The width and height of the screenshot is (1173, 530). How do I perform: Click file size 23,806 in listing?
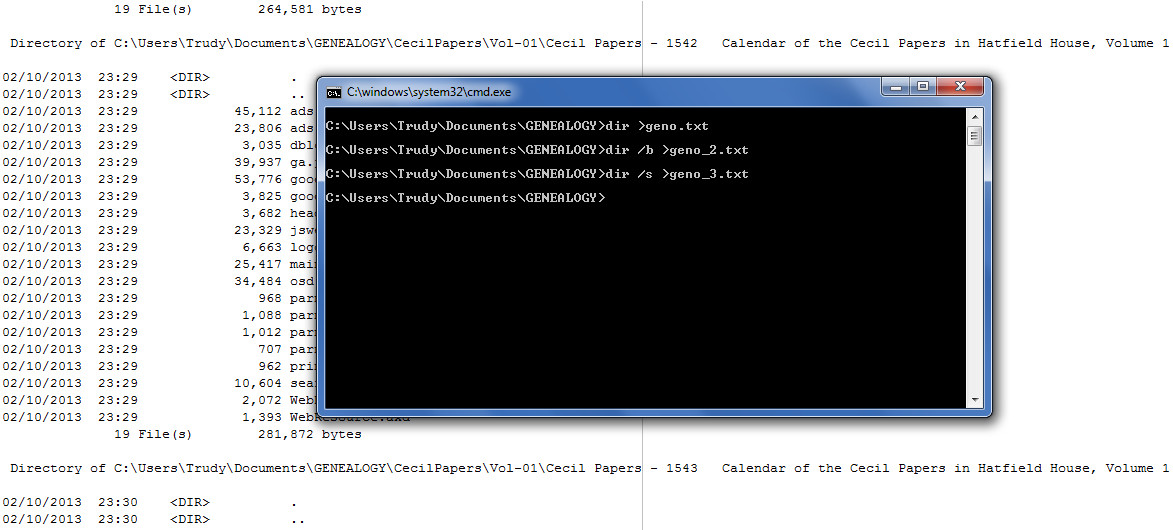[258, 128]
